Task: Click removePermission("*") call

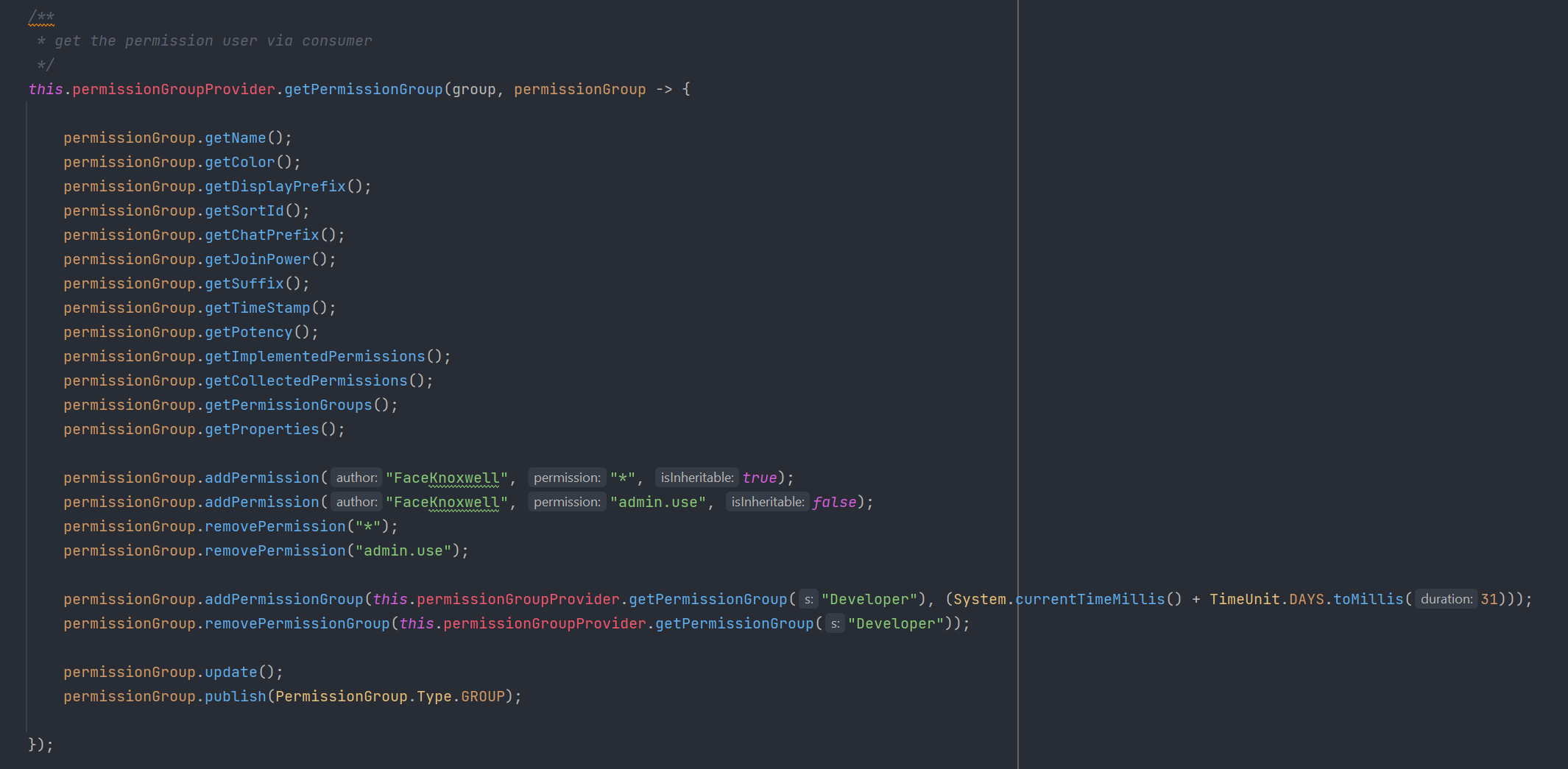Action: (x=297, y=526)
